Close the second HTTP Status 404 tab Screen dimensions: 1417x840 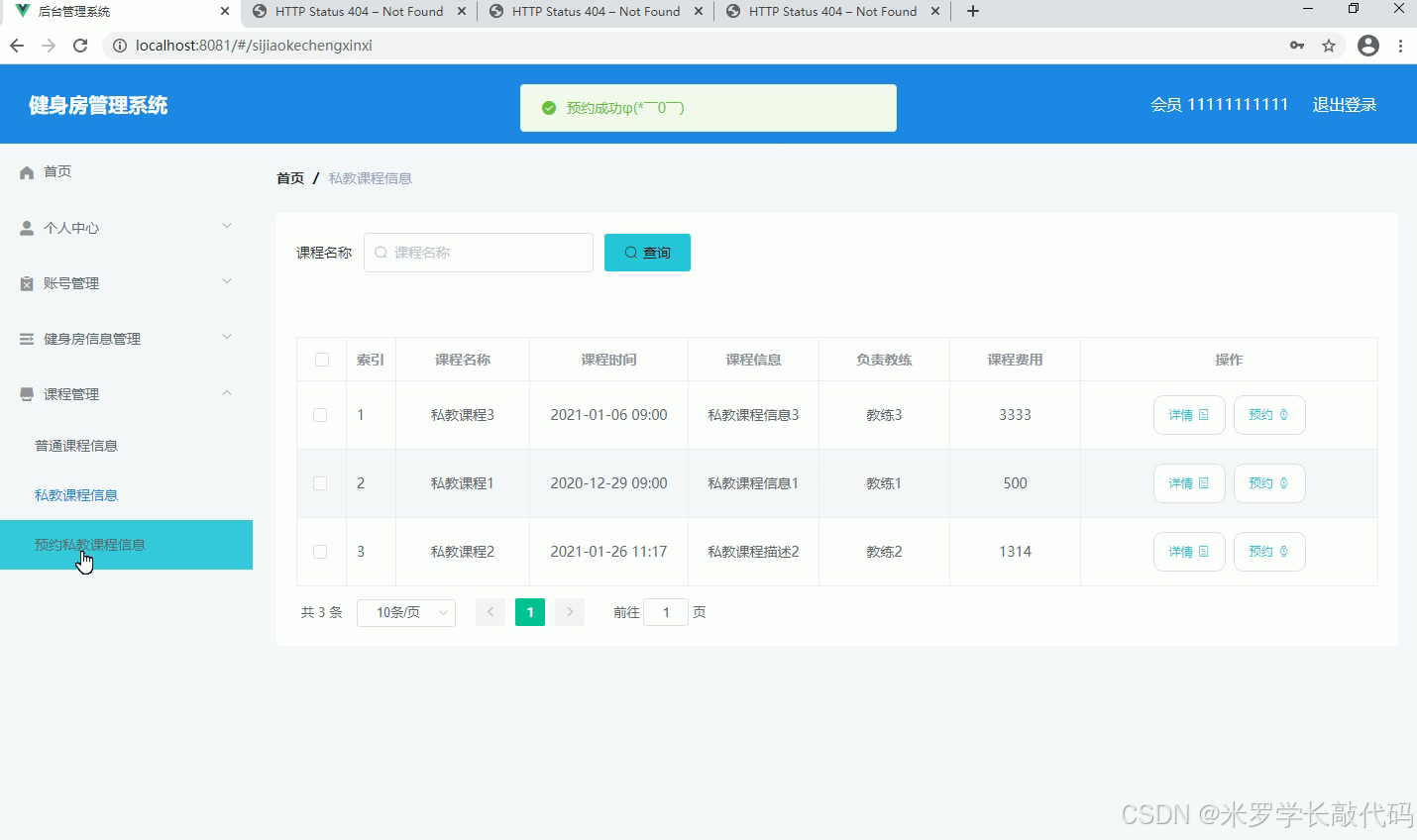tap(699, 12)
